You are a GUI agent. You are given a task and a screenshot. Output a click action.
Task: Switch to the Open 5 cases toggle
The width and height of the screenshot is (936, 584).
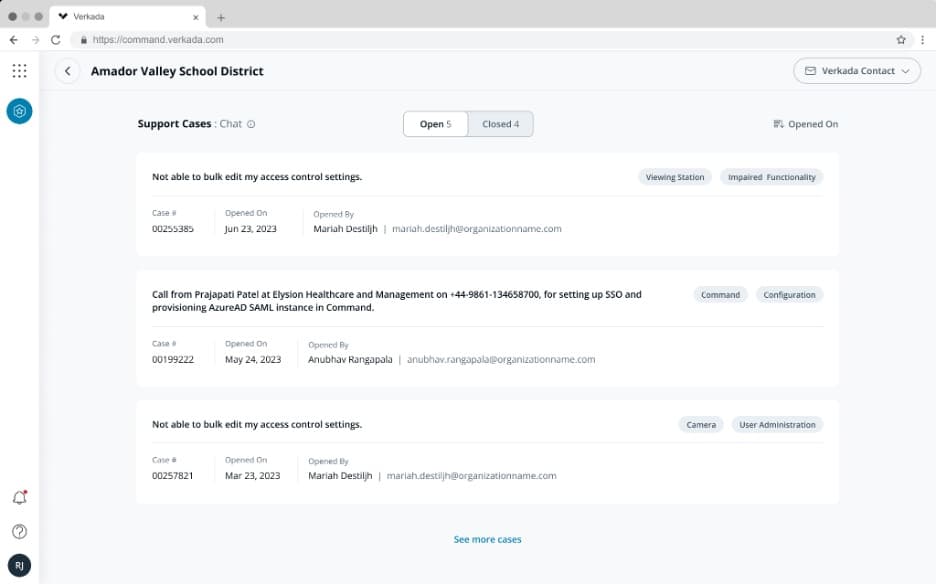point(435,124)
